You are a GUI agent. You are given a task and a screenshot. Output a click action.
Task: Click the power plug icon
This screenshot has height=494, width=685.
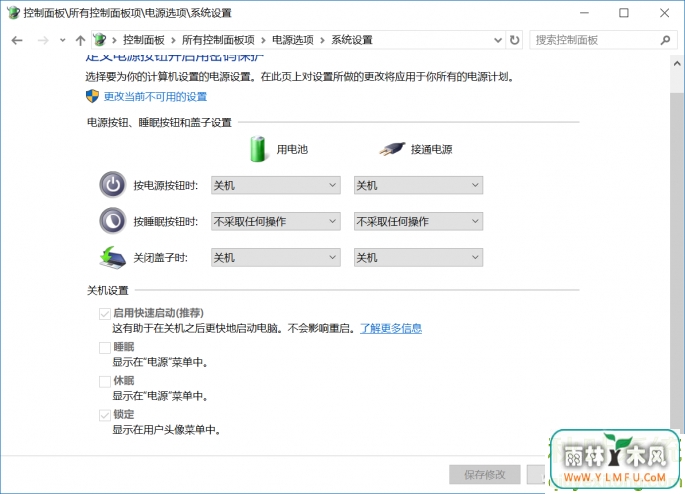392,149
